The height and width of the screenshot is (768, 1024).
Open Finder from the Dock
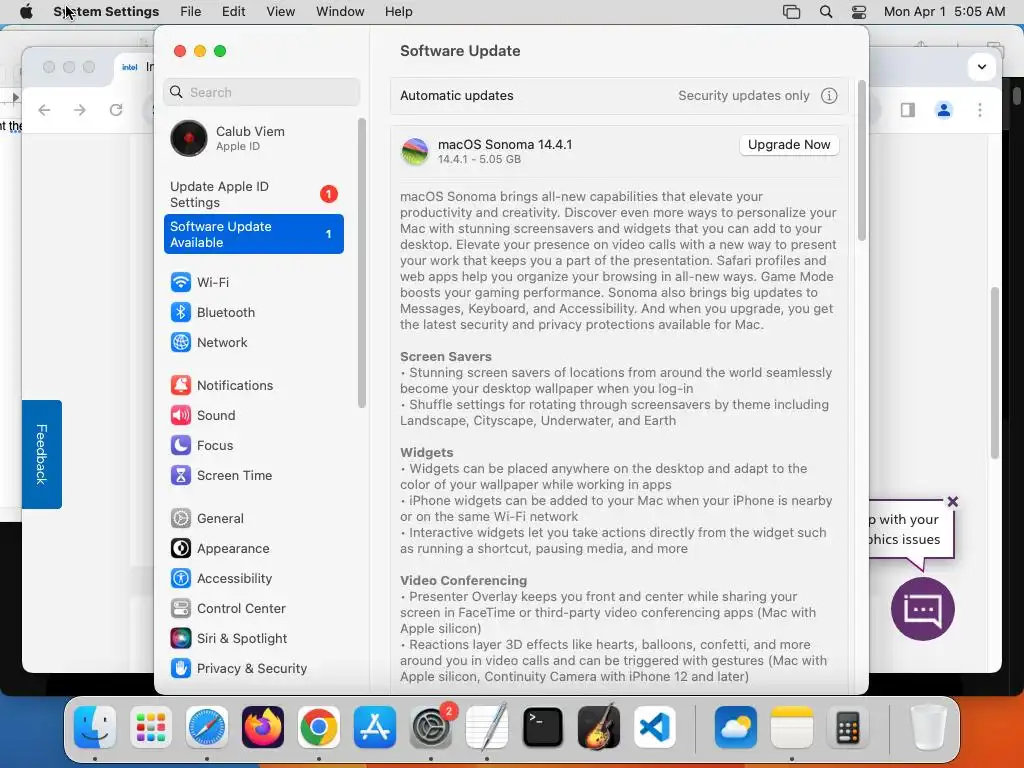(x=95, y=727)
